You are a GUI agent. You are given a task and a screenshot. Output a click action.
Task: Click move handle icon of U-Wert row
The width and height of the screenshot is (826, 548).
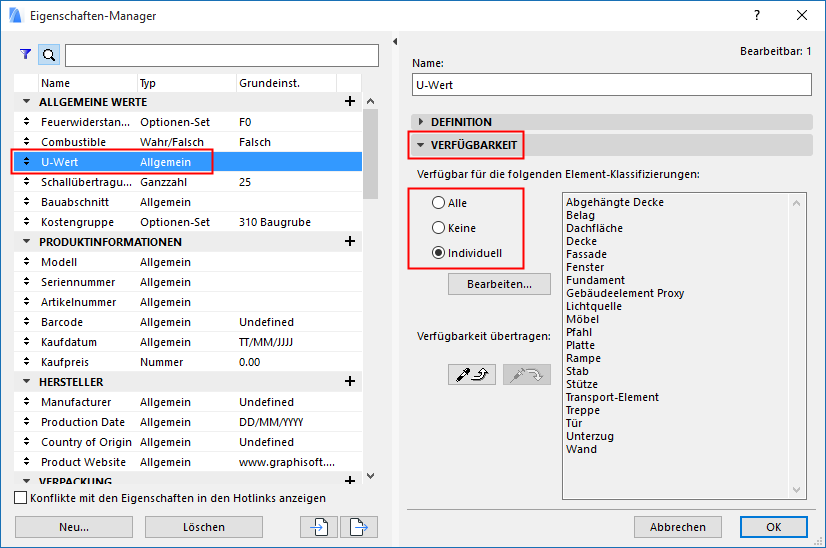click(x=26, y=162)
